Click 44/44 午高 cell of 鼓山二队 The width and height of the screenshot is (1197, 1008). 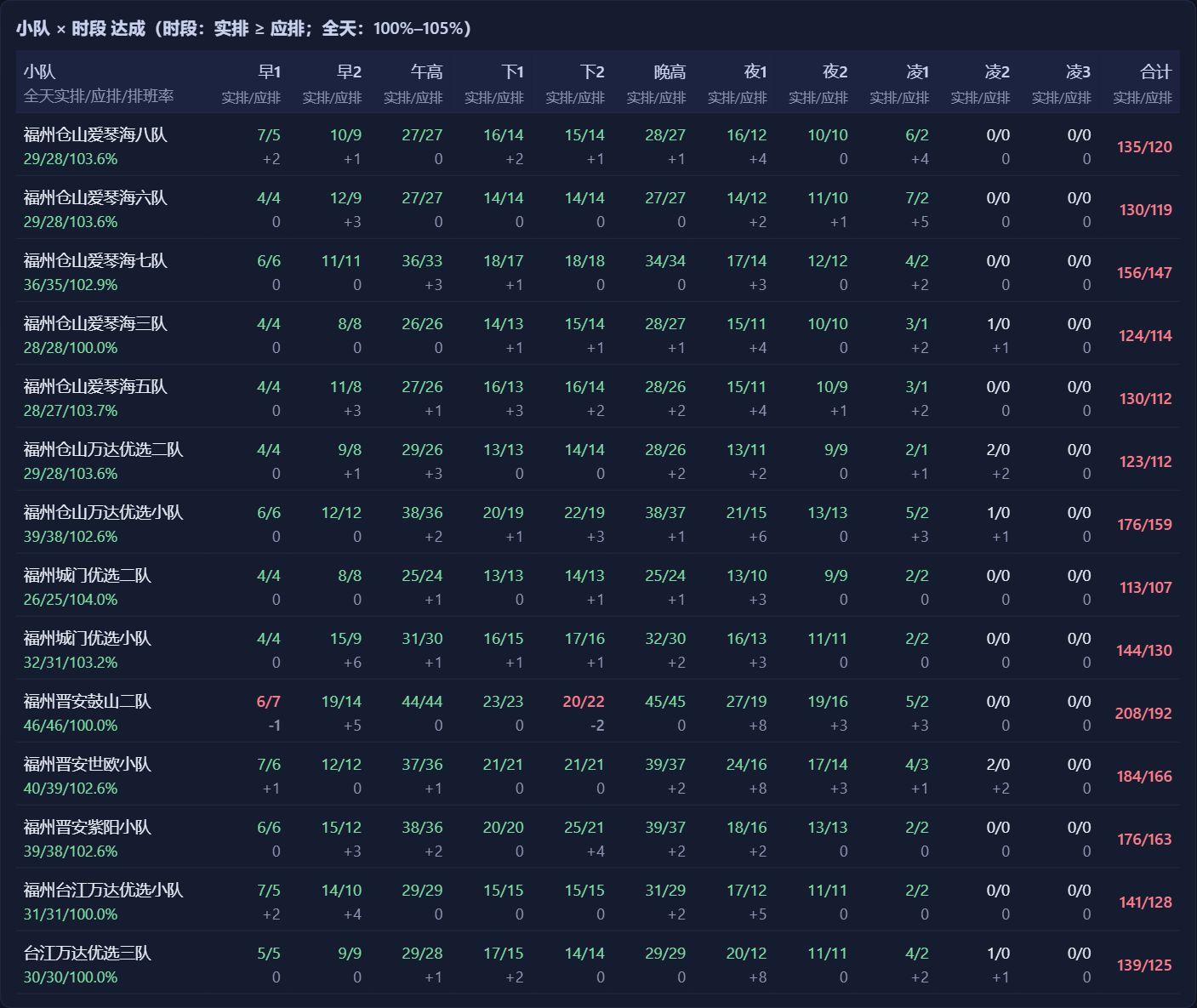coord(422,702)
